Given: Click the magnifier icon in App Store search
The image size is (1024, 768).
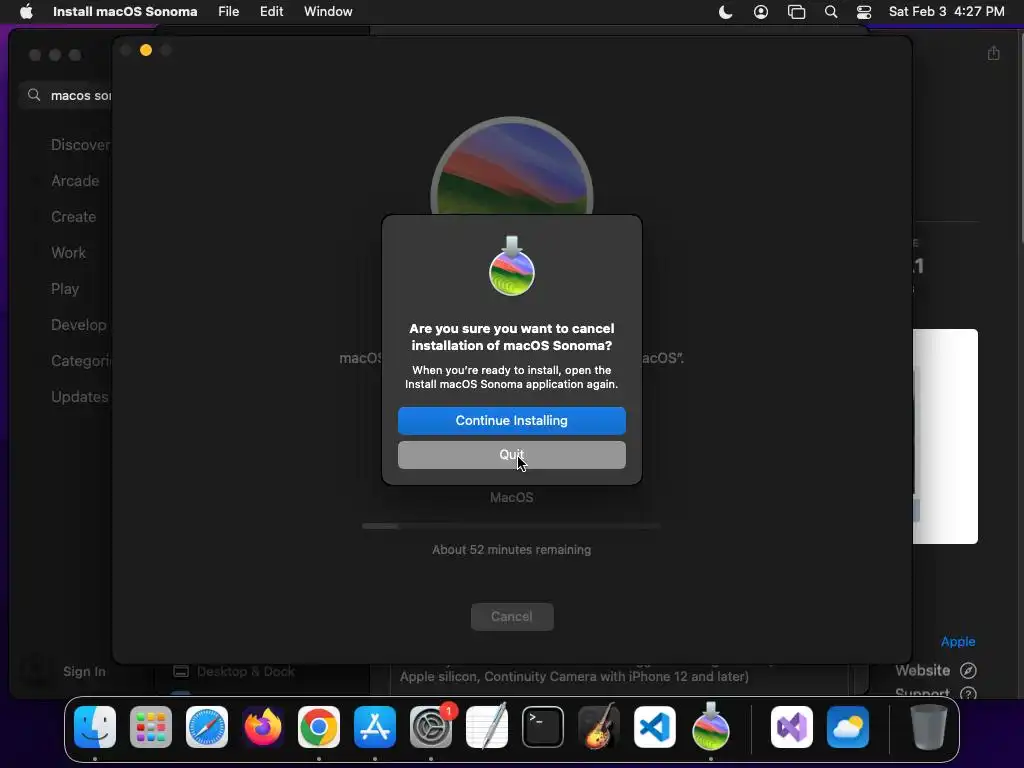Looking at the screenshot, I should point(34,95).
